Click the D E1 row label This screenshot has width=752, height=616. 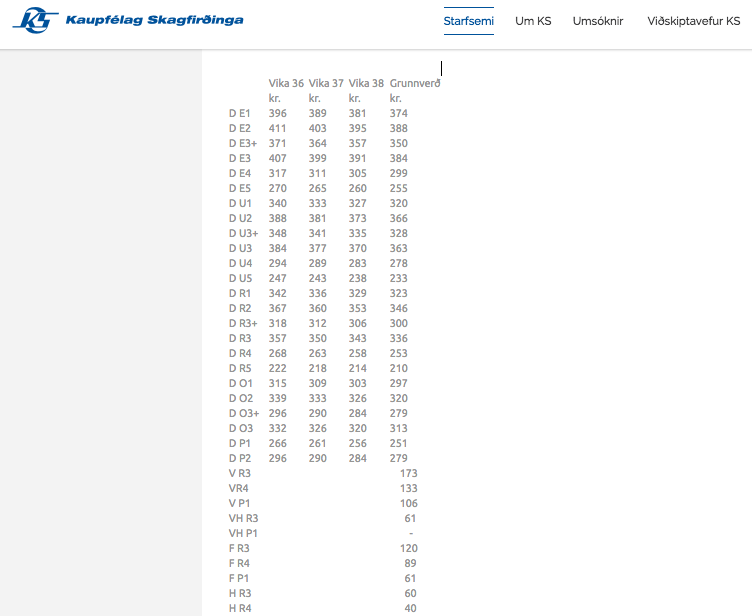point(240,114)
